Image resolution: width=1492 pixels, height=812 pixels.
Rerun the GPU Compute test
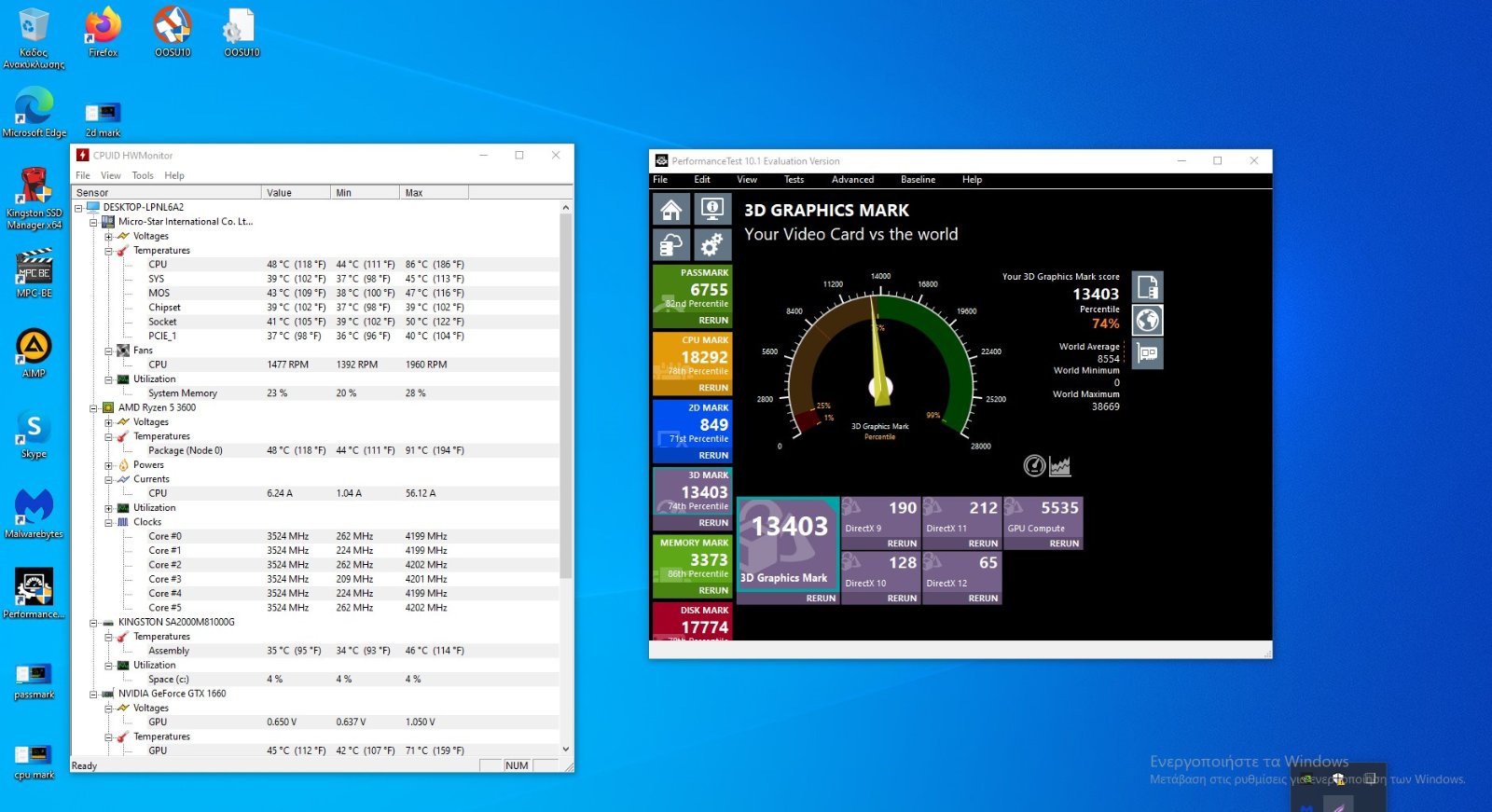click(x=1064, y=544)
